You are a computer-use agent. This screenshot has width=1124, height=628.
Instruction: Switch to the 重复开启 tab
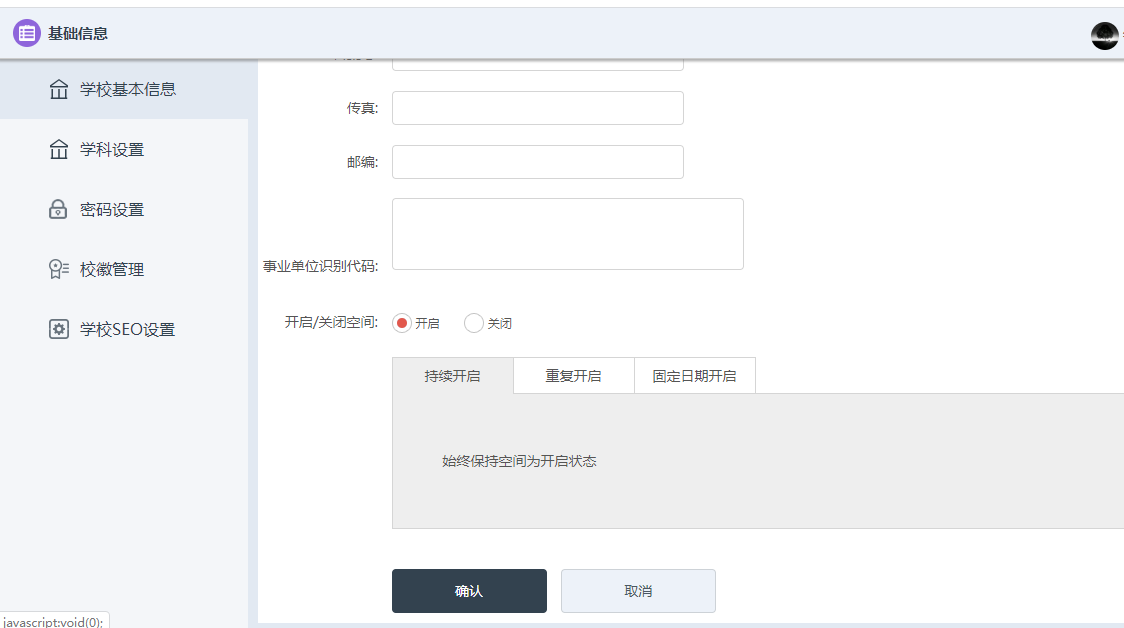pos(573,376)
